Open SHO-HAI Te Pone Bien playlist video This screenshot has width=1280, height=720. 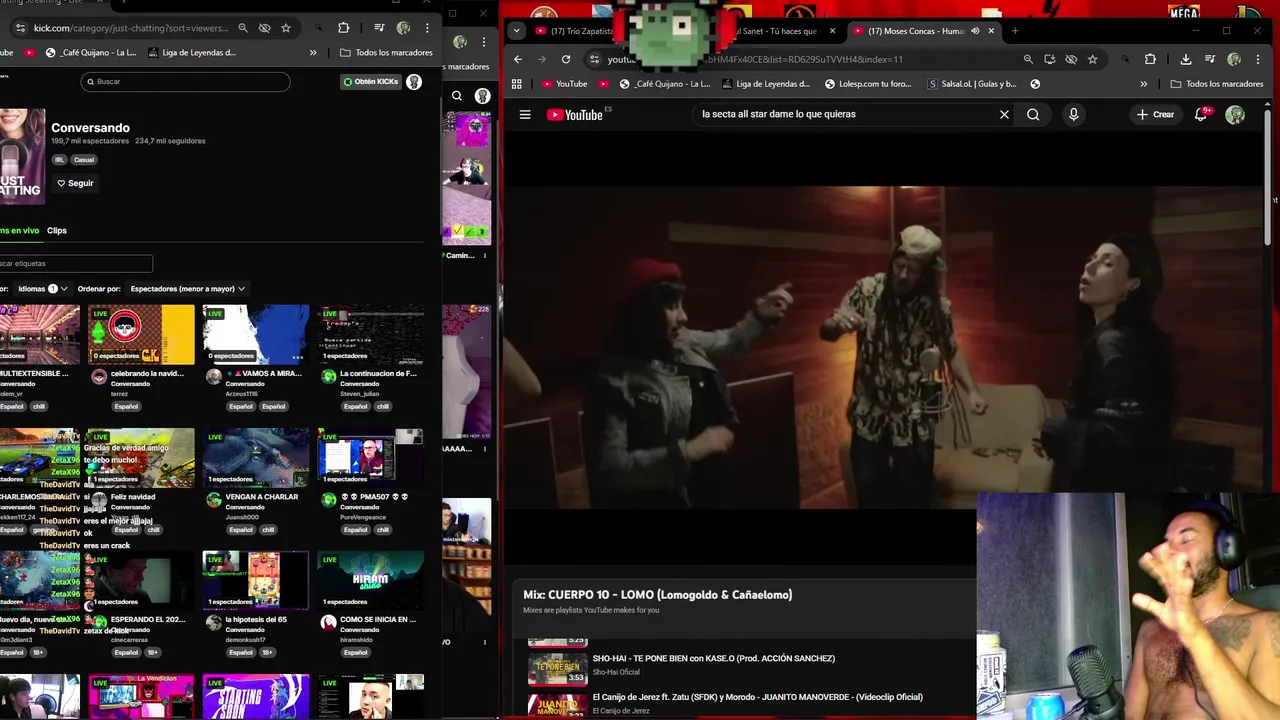tap(713, 664)
